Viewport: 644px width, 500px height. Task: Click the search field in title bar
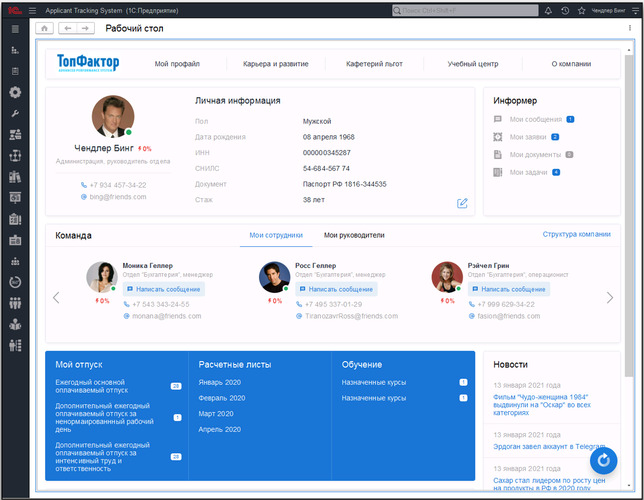tap(465, 11)
